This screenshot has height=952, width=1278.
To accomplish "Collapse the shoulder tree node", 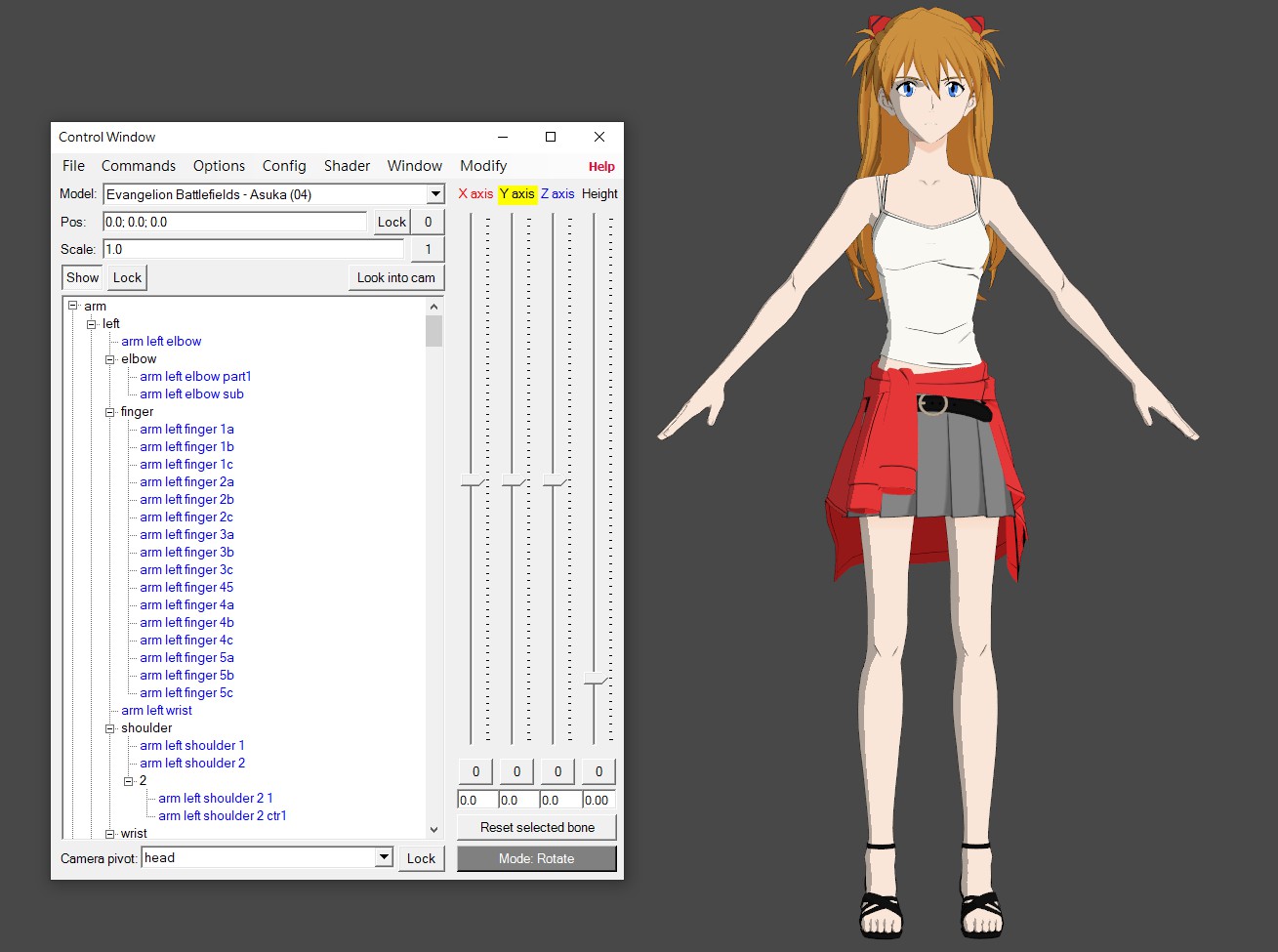I will coord(110,728).
